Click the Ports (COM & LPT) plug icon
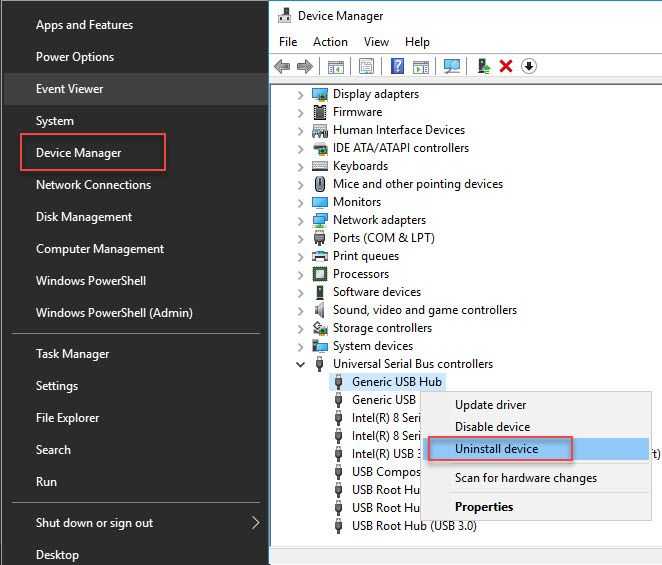The width and height of the screenshot is (662, 565). (320, 238)
